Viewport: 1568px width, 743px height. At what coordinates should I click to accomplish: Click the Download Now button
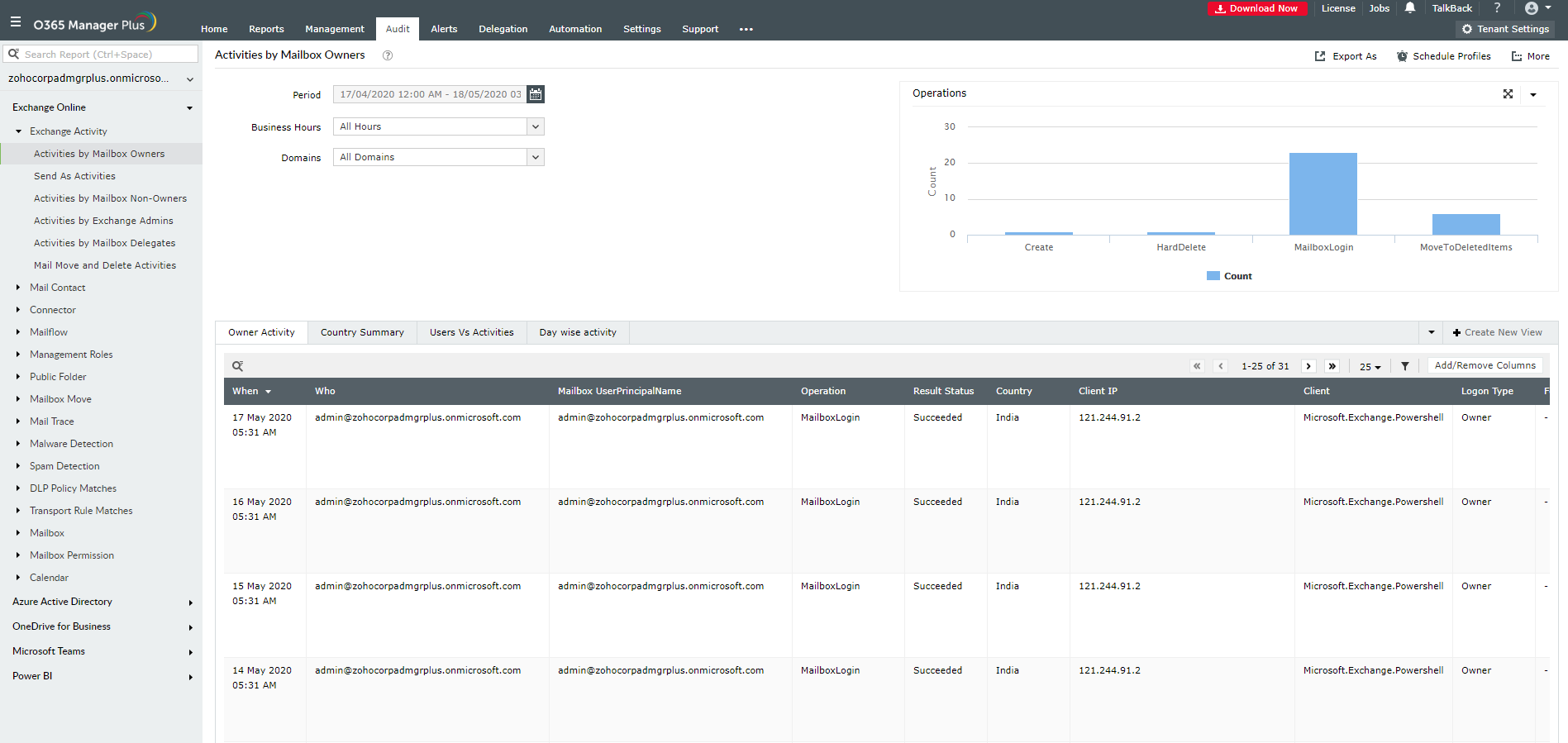(1256, 8)
